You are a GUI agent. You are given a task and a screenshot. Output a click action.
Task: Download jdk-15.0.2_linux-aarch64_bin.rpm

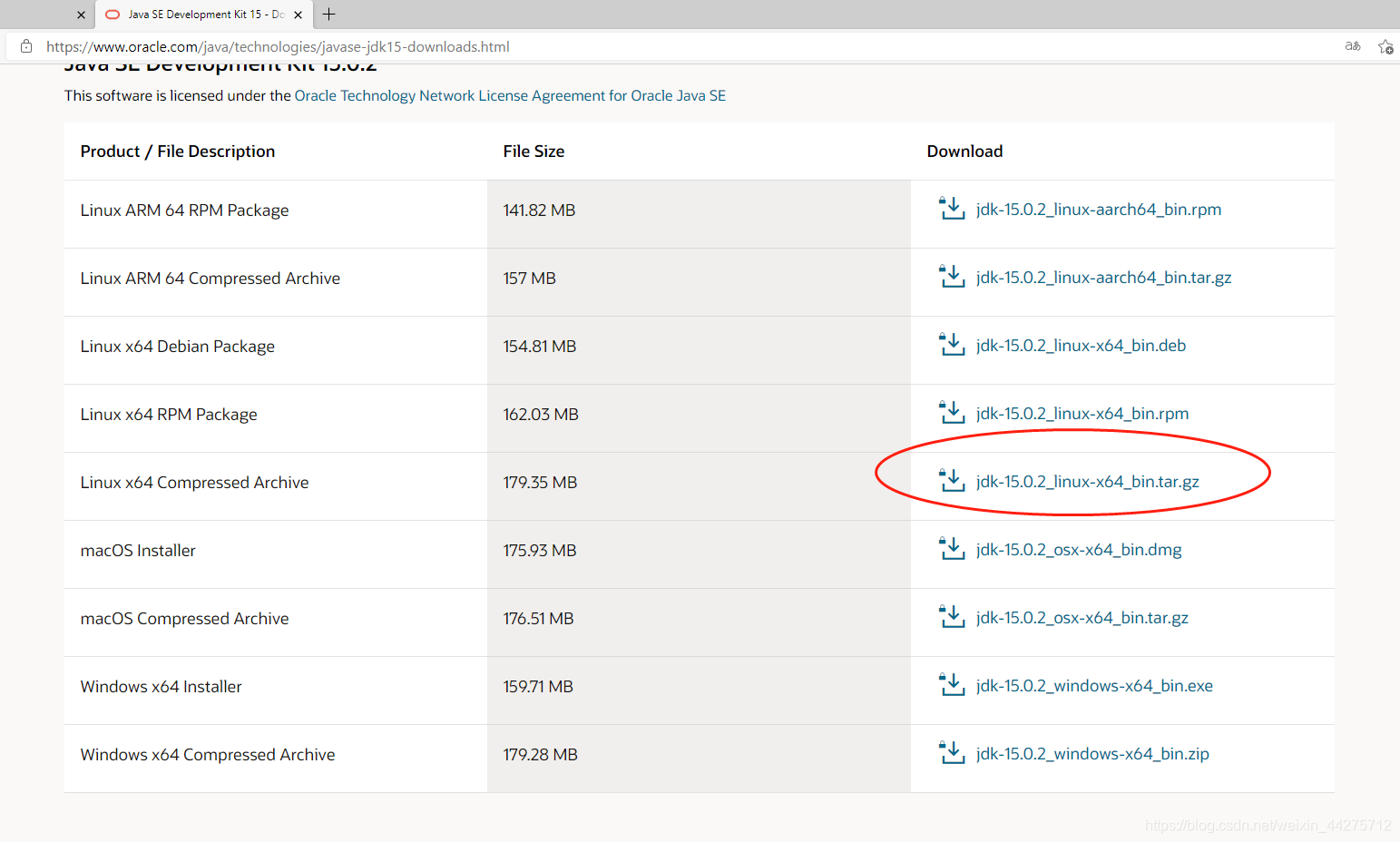click(1099, 210)
